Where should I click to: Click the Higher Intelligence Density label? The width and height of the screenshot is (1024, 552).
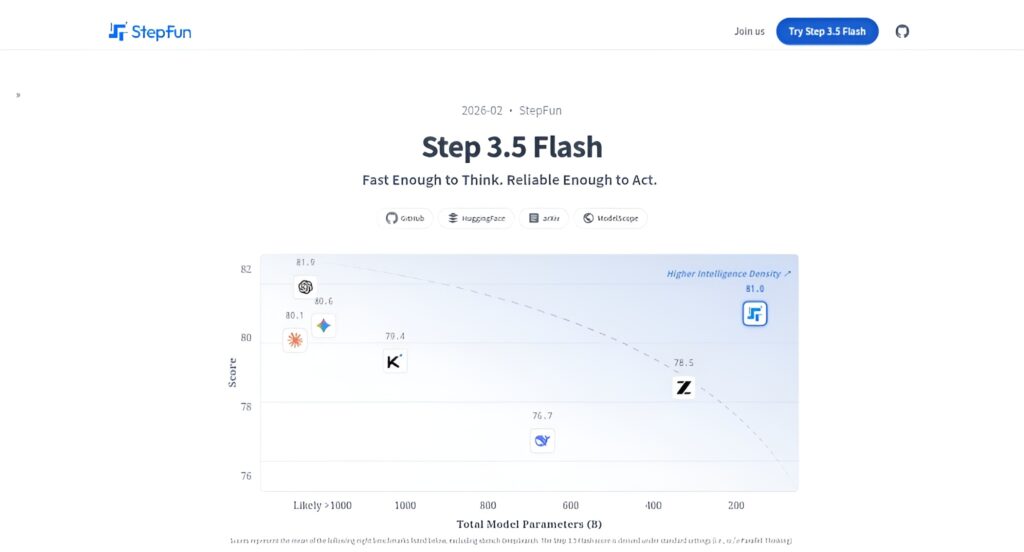pyautogui.click(x=729, y=273)
